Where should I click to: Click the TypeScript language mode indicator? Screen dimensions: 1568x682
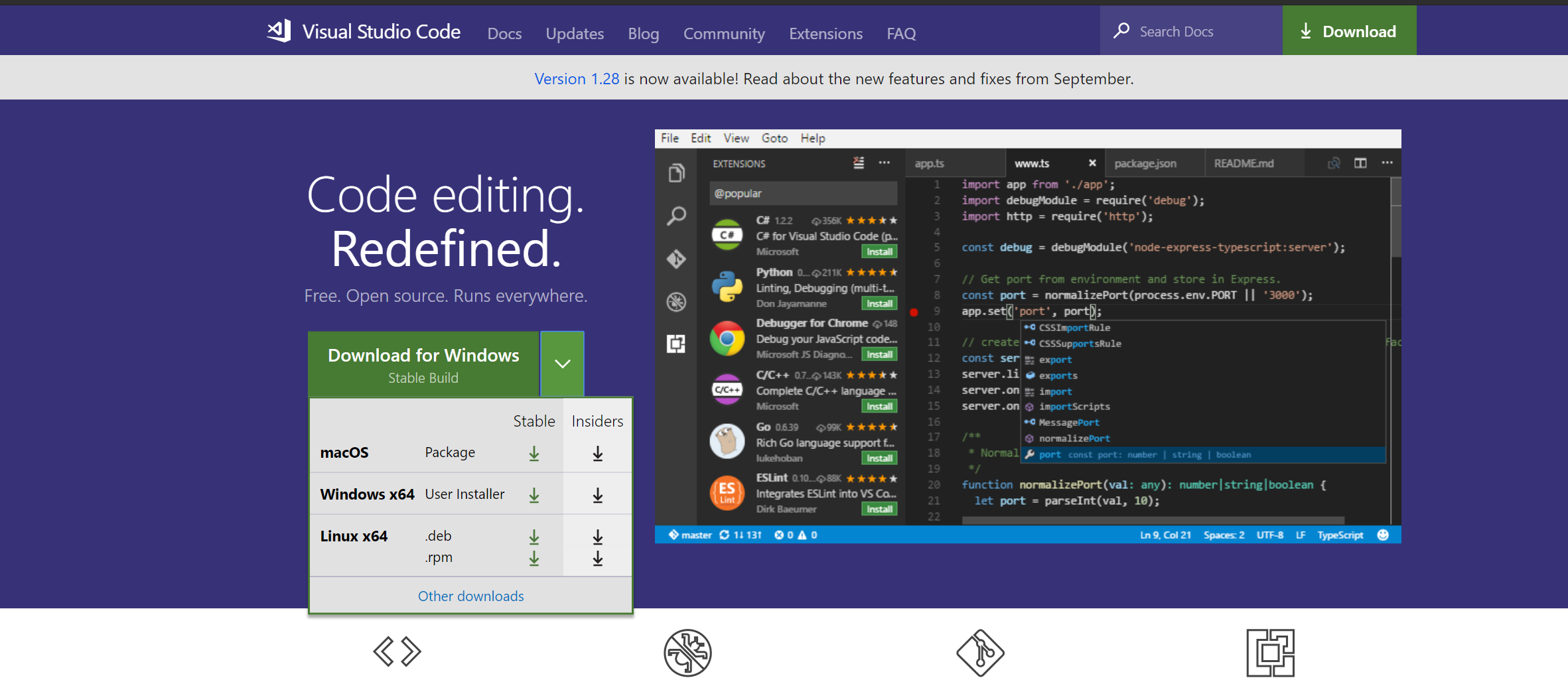1340,535
